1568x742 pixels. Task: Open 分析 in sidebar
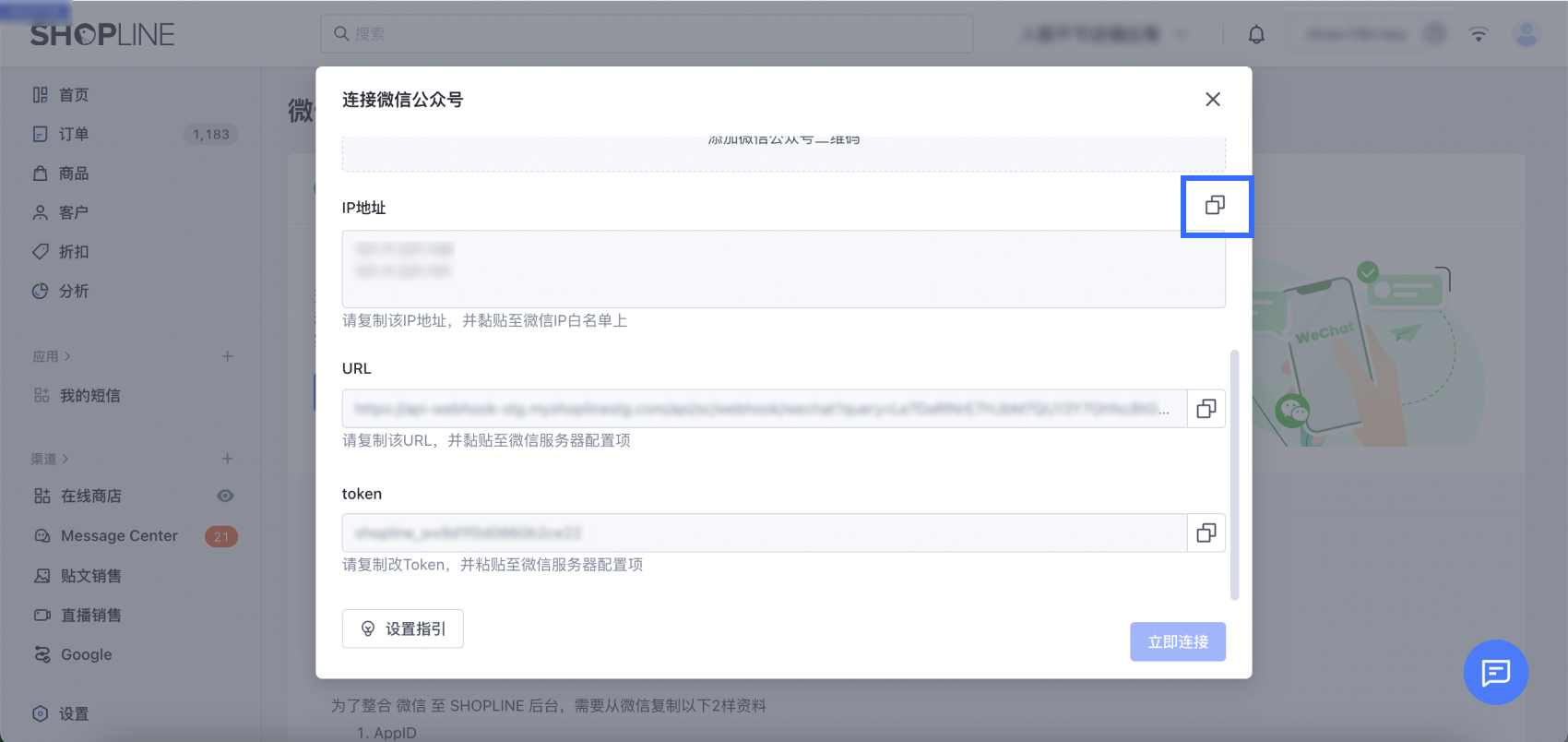click(74, 291)
